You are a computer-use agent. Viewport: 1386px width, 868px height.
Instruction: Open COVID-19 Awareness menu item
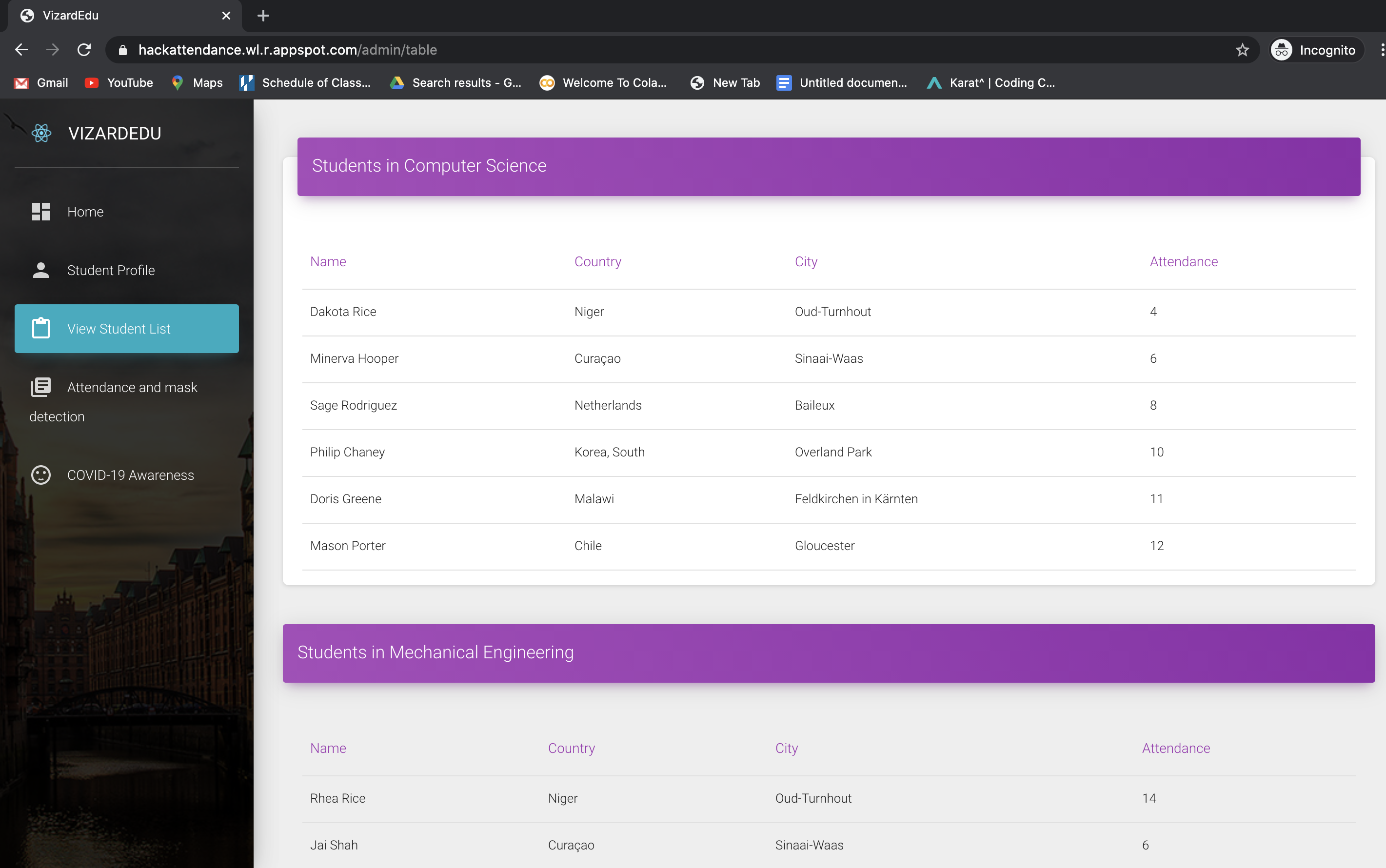(130, 475)
